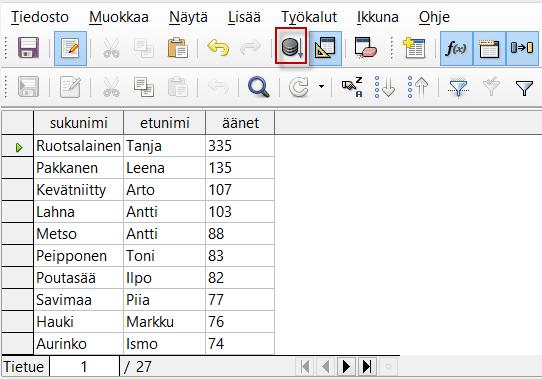Image resolution: width=542 pixels, height=379 pixels.
Task: Go to next record button
Action: (346, 367)
